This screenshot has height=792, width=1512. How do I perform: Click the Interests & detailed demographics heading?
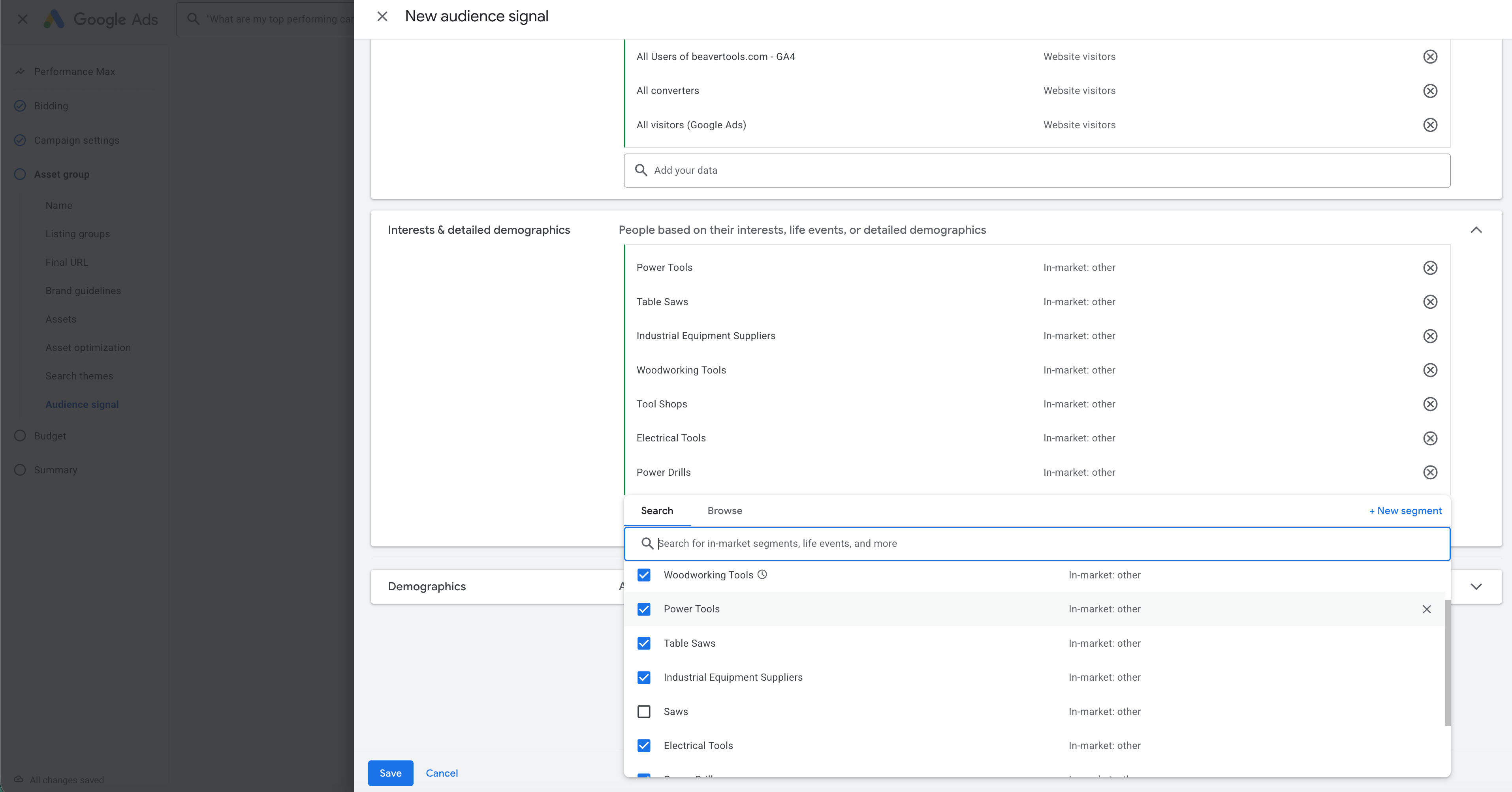[479, 230]
